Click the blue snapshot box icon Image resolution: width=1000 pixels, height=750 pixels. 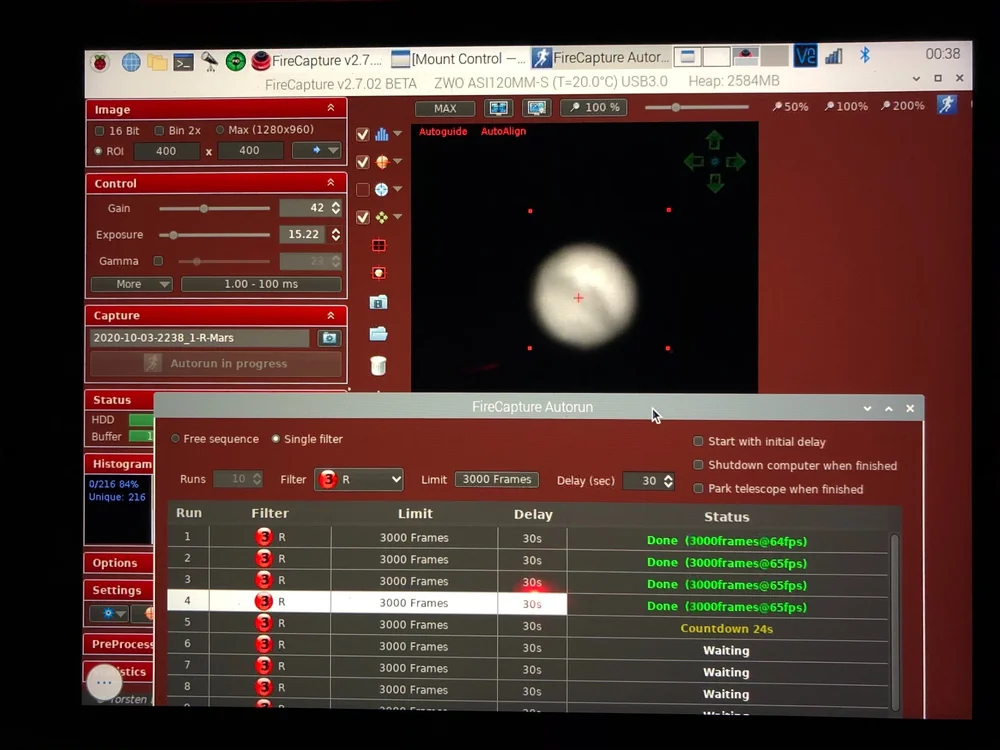pos(379,302)
